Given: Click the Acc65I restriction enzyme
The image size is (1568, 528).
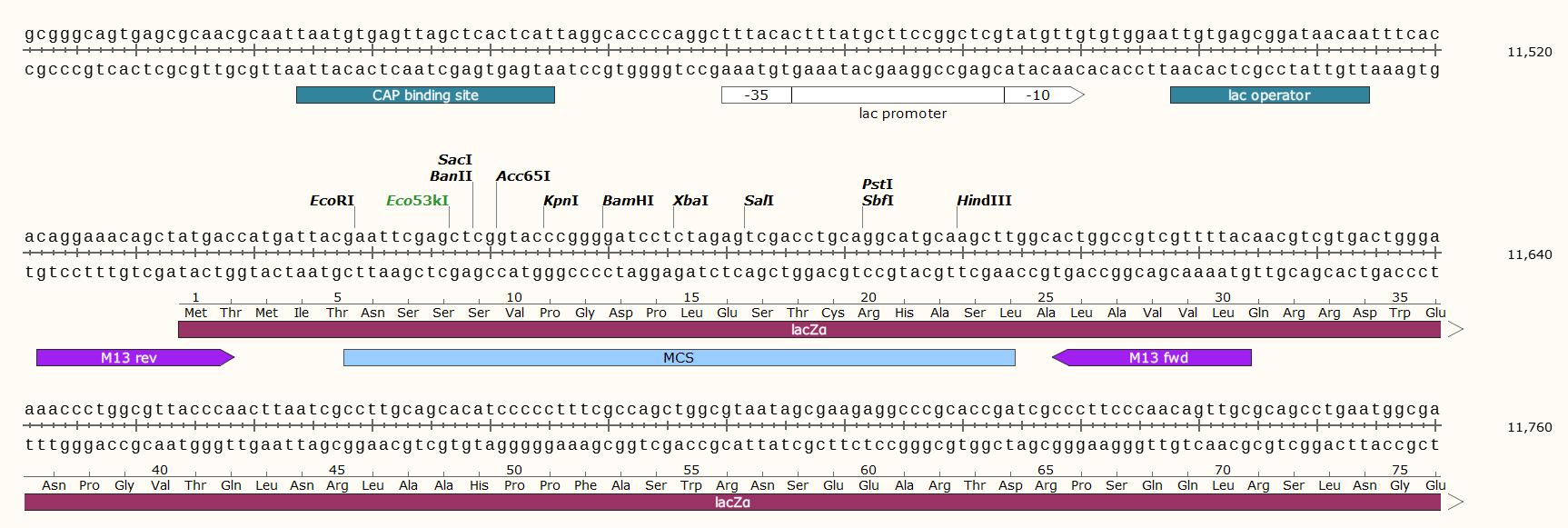Looking at the screenshot, I should [x=522, y=176].
